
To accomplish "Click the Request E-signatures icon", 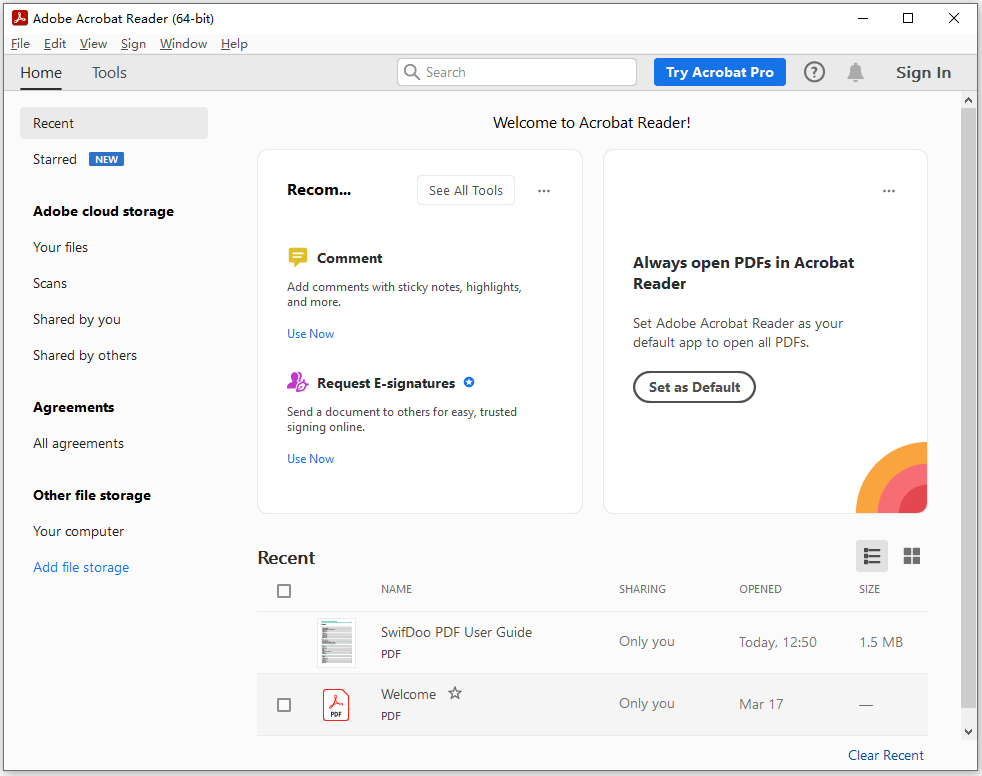I will click(x=297, y=382).
